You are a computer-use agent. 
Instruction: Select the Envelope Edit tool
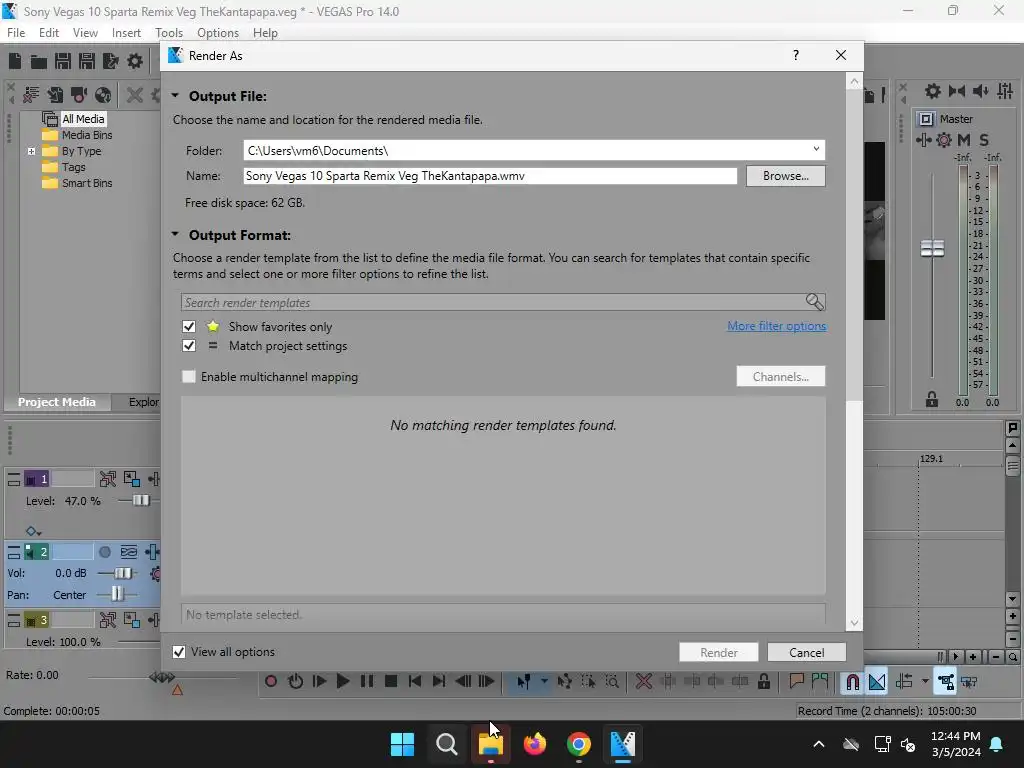565,681
